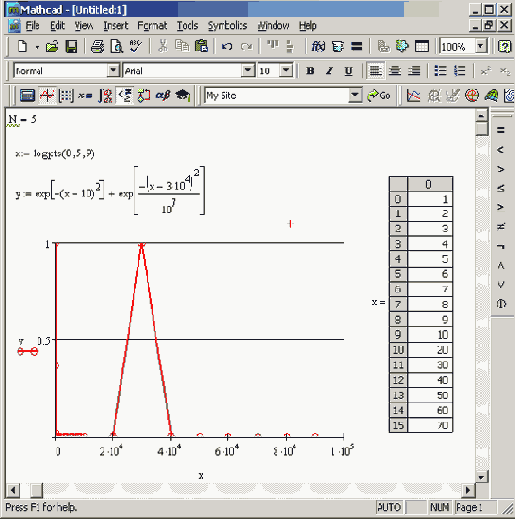Insert logical NOT operator from palette
The height and width of the screenshot is (519, 515).
pyautogui.click(x=501, y=246)
